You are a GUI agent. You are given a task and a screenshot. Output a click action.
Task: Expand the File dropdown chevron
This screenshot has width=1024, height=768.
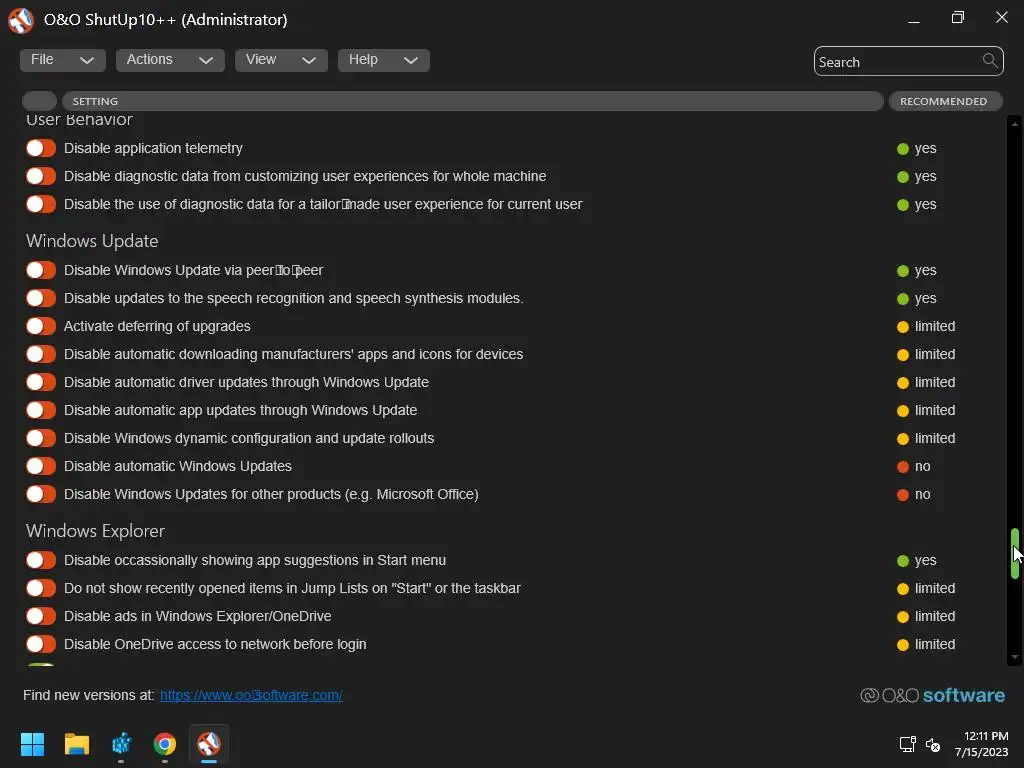(x=86, y=61)
